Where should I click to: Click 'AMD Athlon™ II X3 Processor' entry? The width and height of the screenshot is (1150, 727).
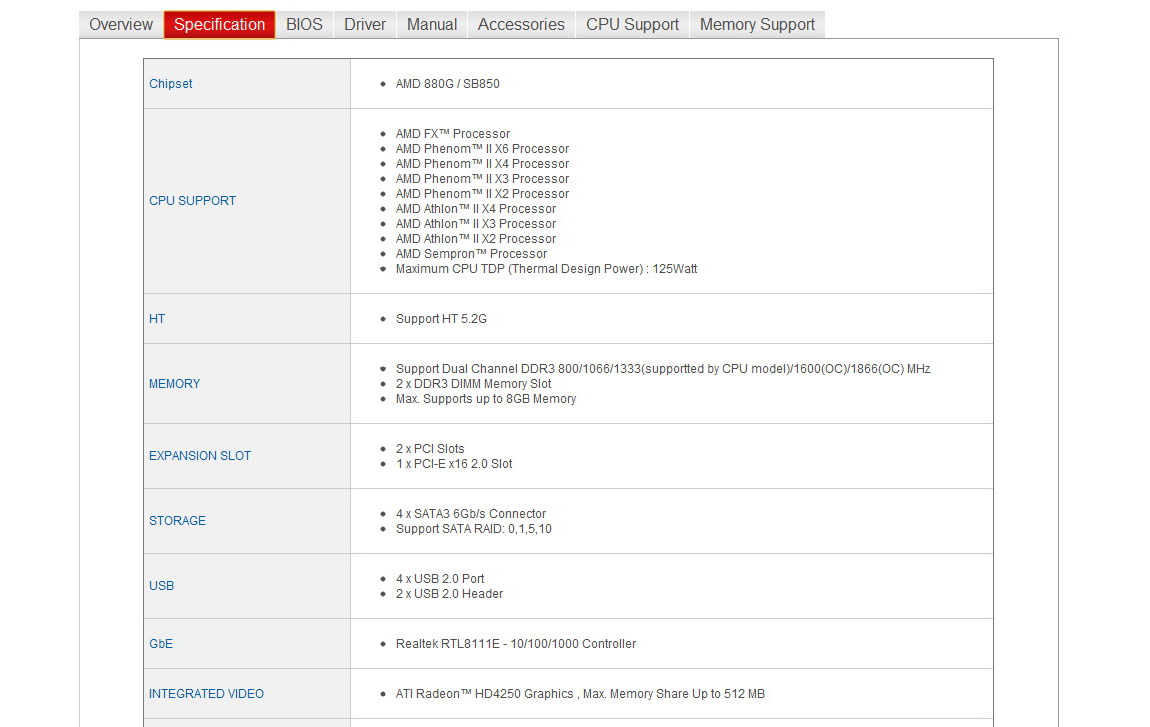[476, 224]
